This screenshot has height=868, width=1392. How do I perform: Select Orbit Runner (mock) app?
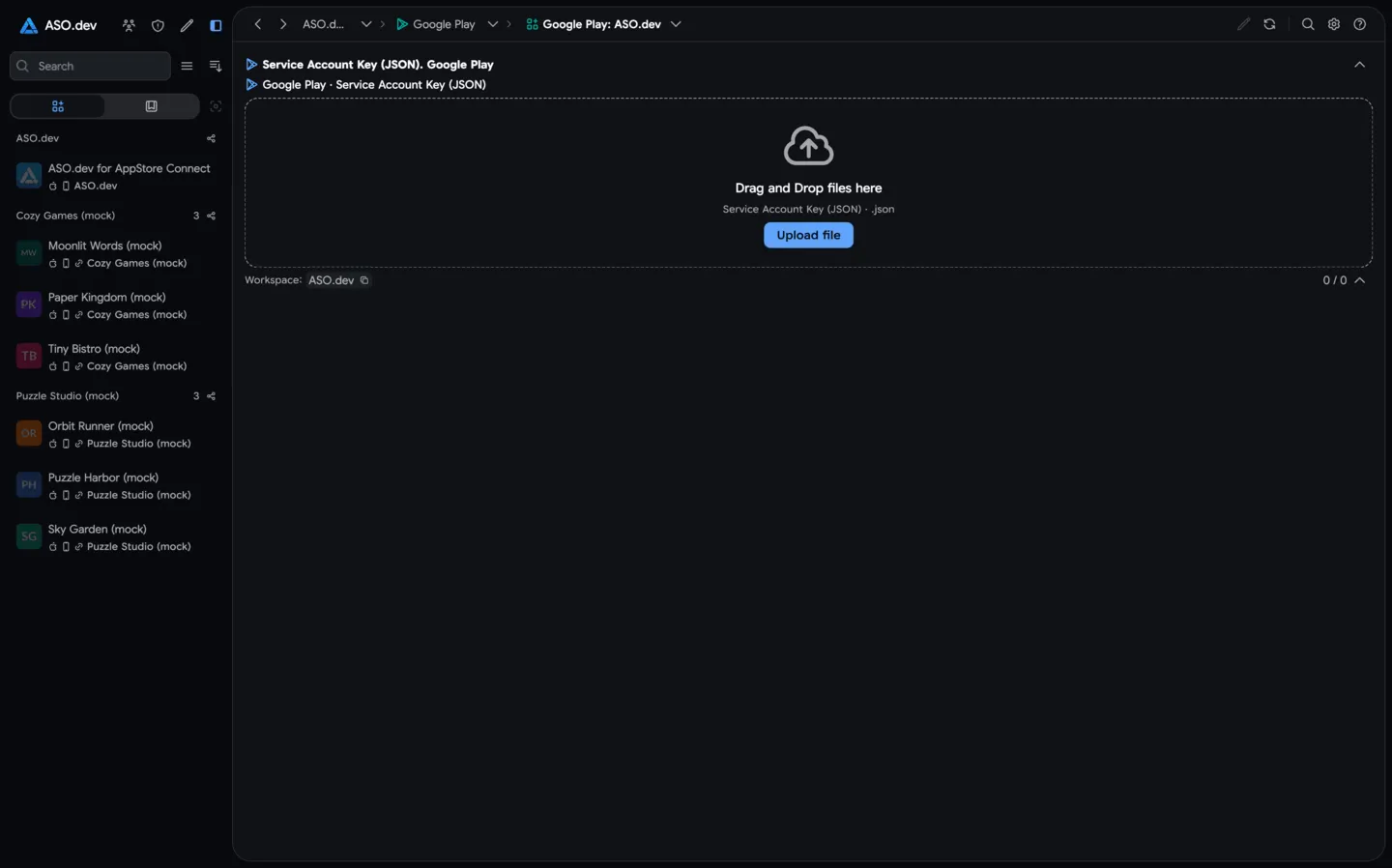(116, 434)
